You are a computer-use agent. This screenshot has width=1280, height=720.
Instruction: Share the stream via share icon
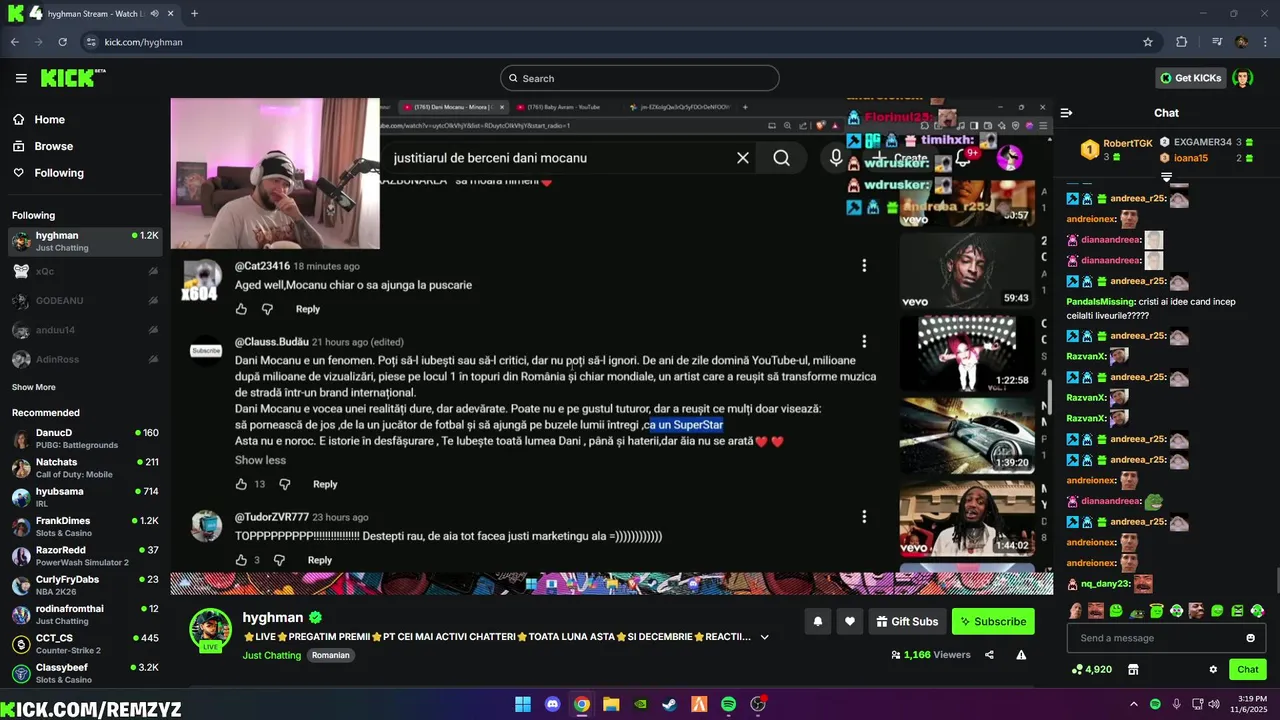989,655
